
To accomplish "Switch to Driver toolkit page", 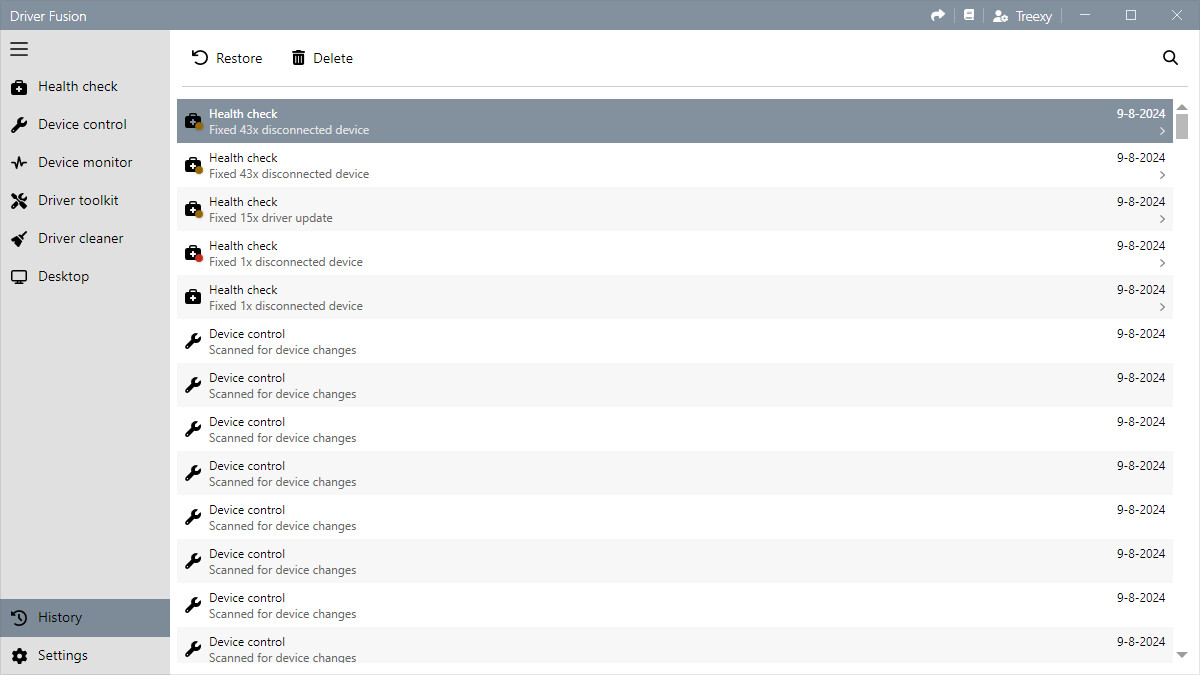I will [78, 201].
